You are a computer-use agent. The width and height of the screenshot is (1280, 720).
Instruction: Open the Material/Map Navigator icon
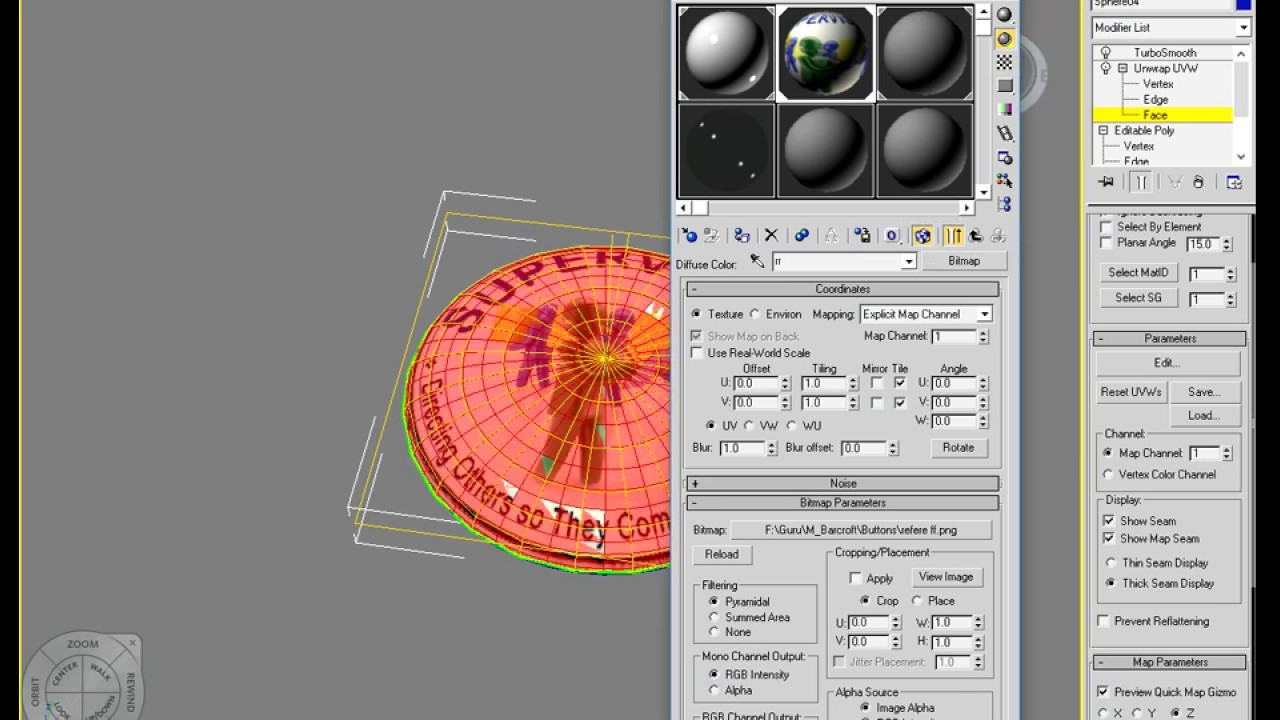pyautogui.click(x=1004, y=204)
